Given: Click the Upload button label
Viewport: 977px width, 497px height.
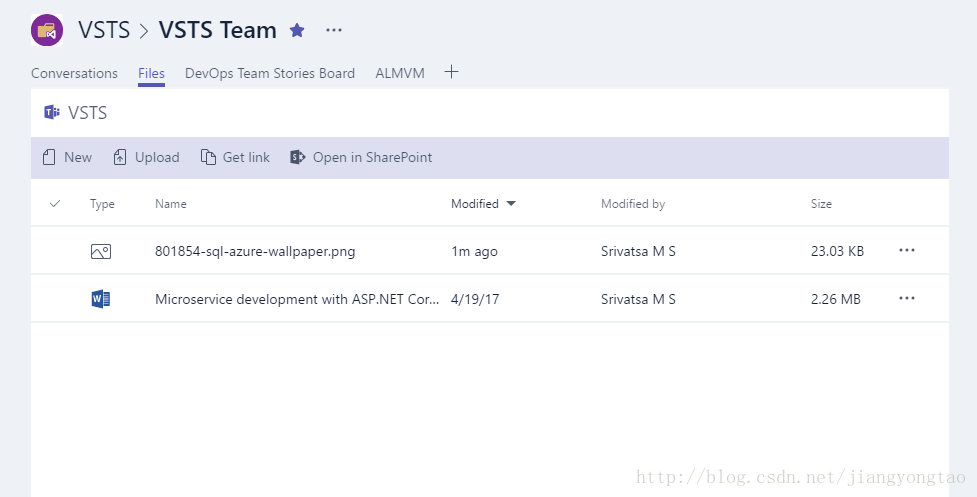Looking at the screenshot, I should coord(157,158).
